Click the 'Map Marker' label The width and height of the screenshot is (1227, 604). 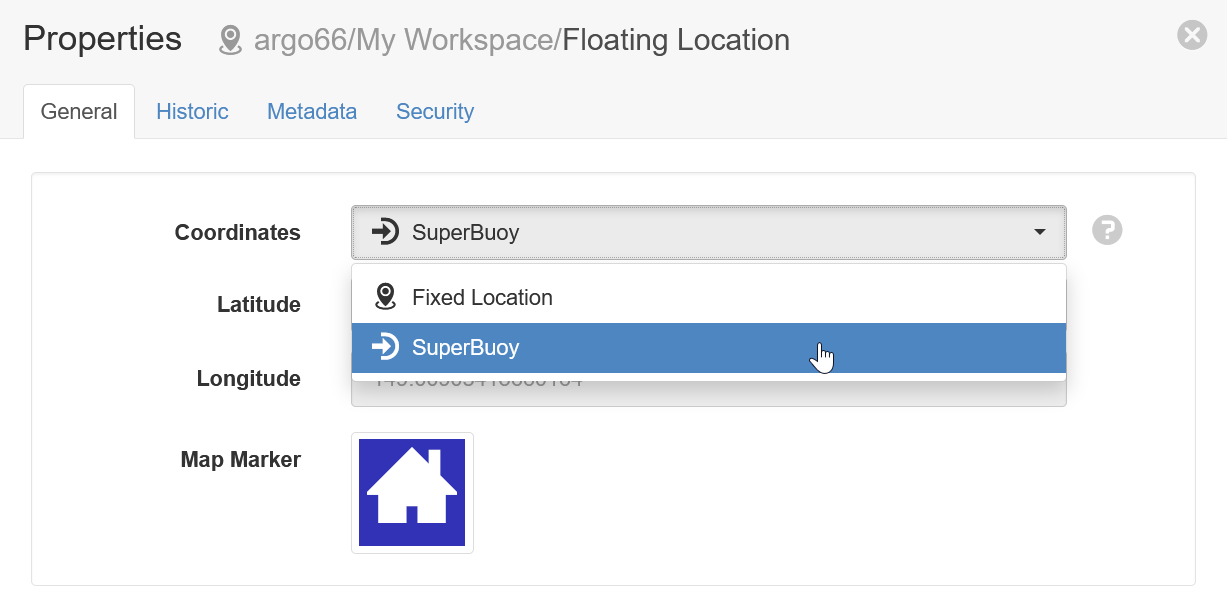(241, 460)
